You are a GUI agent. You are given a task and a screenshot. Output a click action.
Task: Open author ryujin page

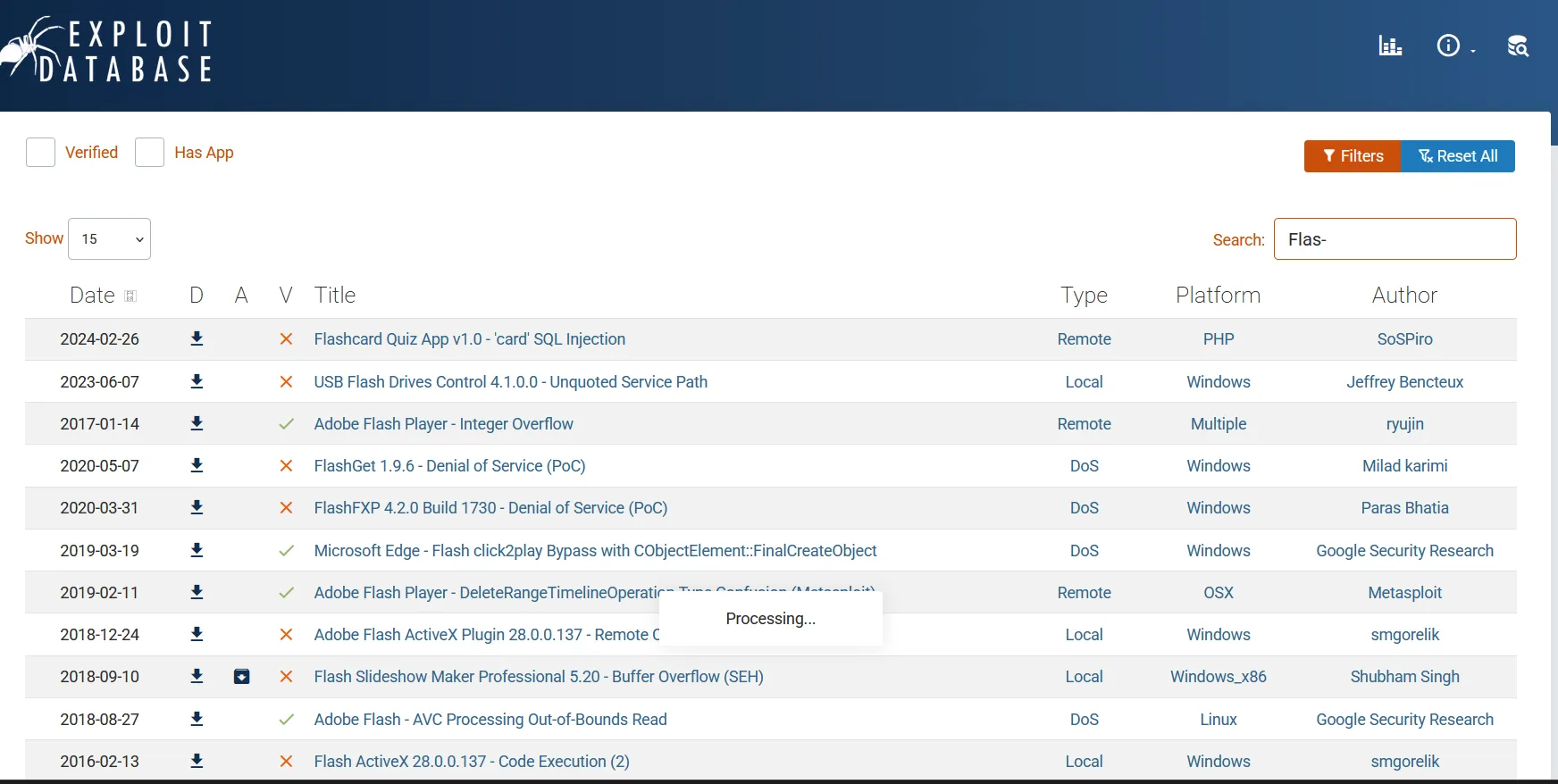pos(1405,424)
